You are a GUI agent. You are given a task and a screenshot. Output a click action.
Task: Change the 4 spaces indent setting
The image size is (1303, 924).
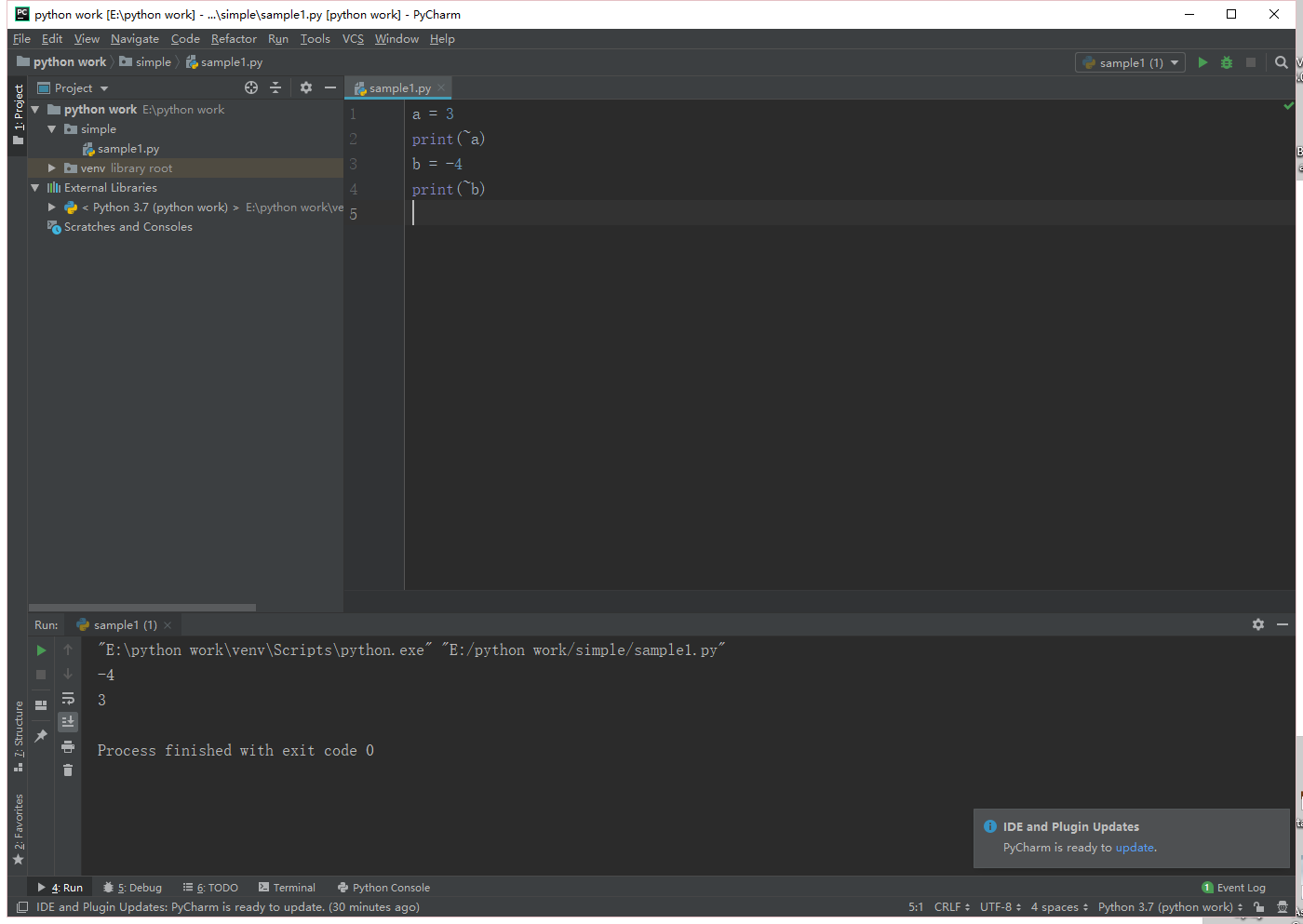(1059, 907)
